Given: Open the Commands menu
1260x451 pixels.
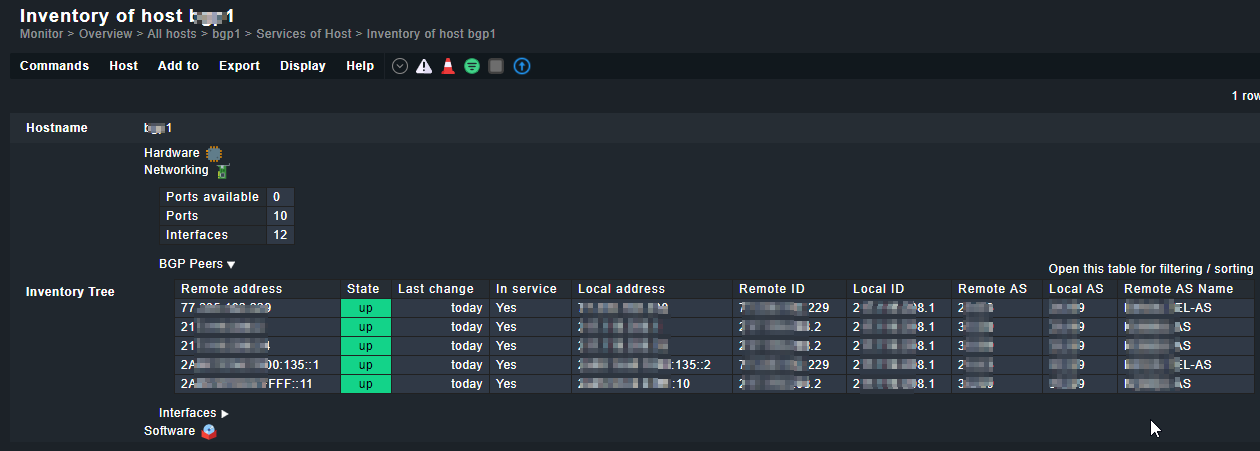Looking at the screenshot, I should coord(54,66).
